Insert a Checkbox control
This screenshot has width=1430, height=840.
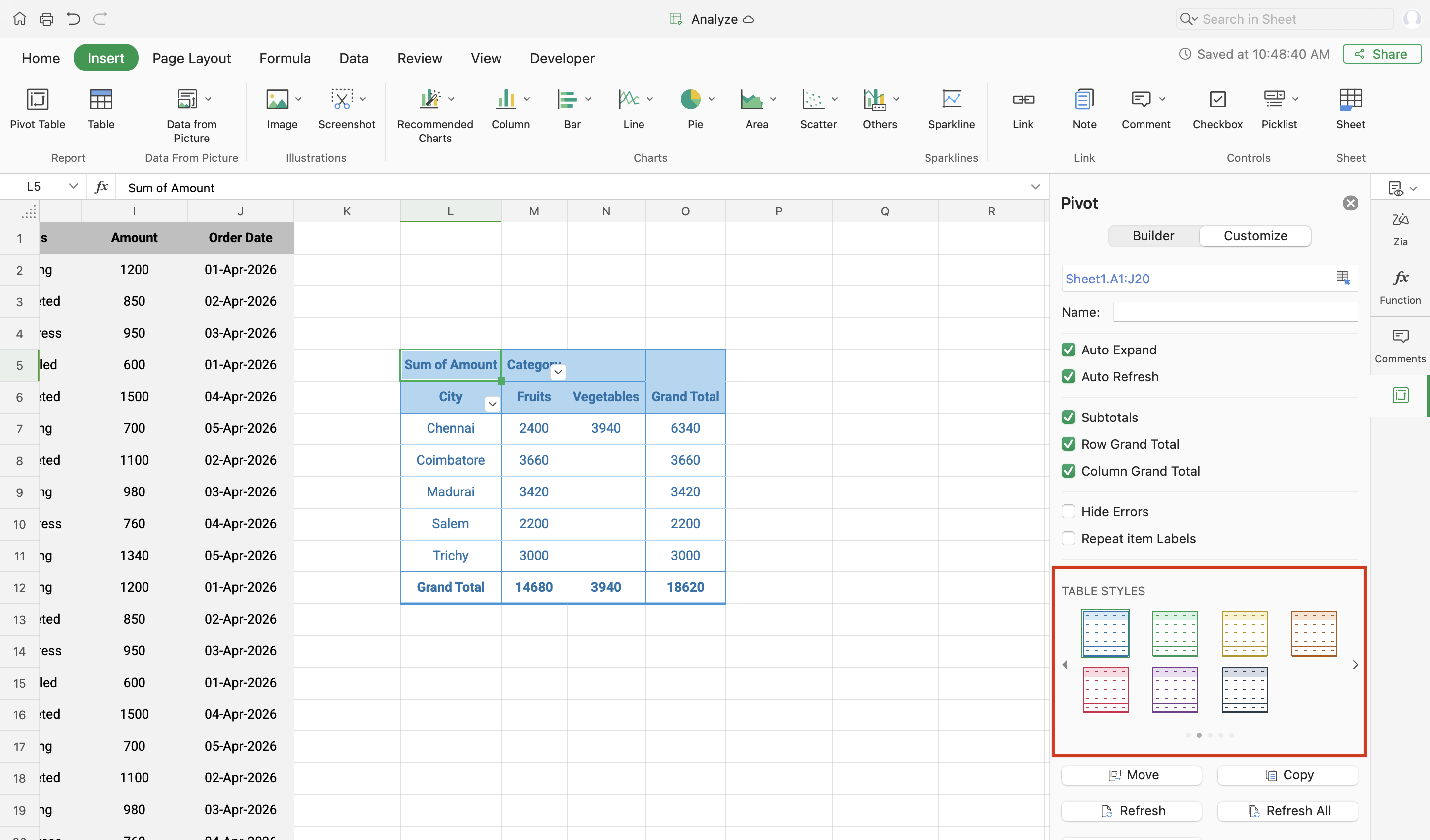(1217, 100)
